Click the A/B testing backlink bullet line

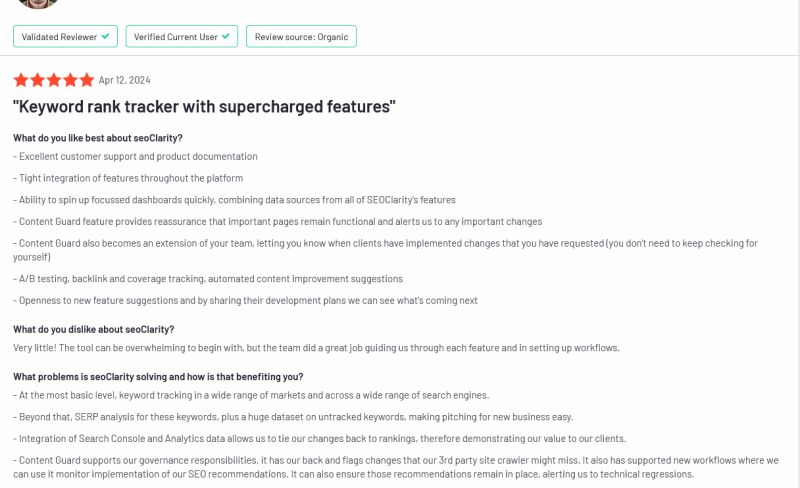pos(208,279)
